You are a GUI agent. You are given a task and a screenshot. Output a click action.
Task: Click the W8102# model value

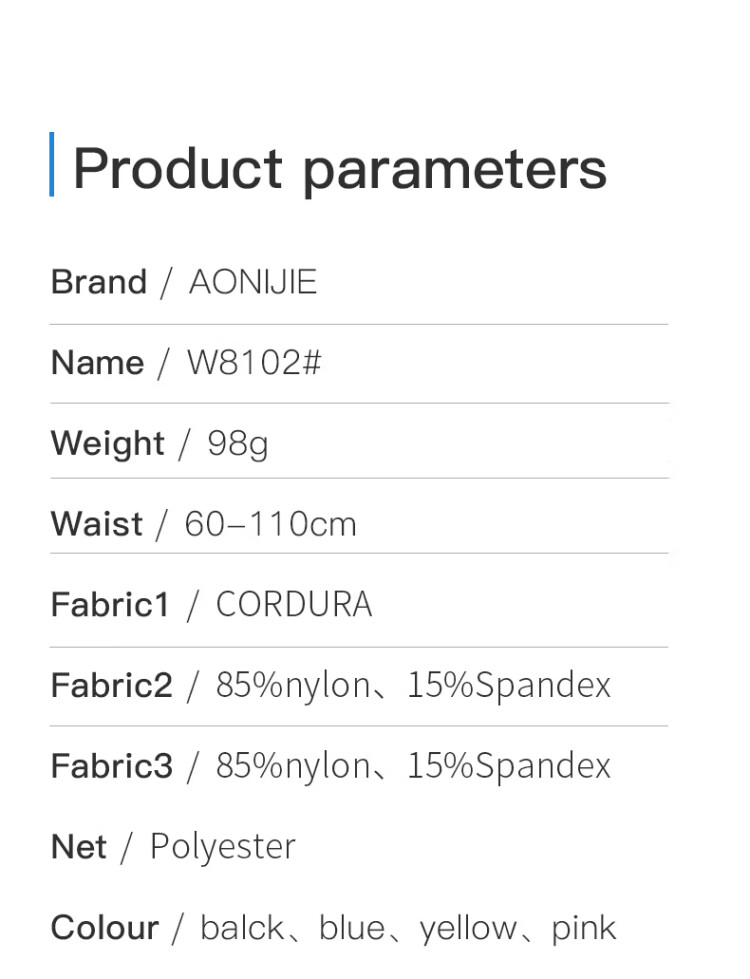[x=254, y=363]
